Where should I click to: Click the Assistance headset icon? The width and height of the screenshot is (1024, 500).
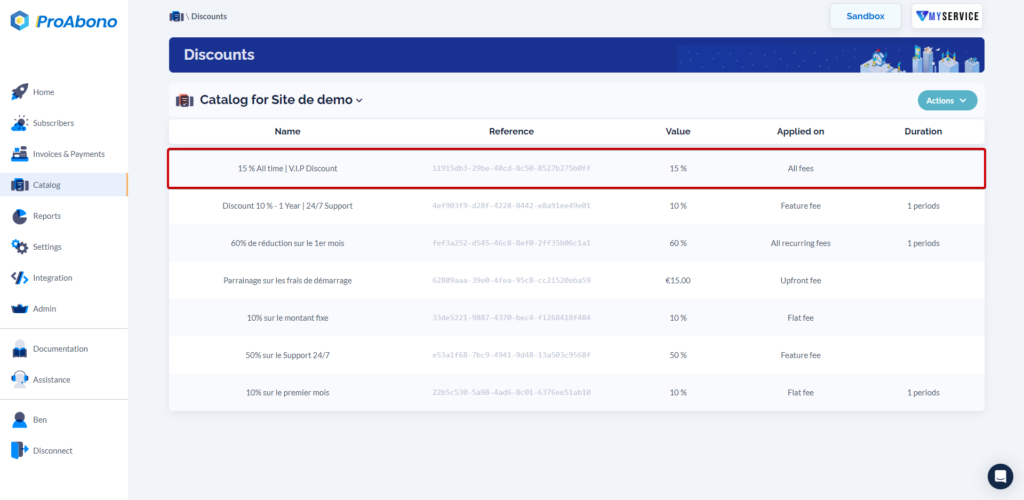(20, 379)
